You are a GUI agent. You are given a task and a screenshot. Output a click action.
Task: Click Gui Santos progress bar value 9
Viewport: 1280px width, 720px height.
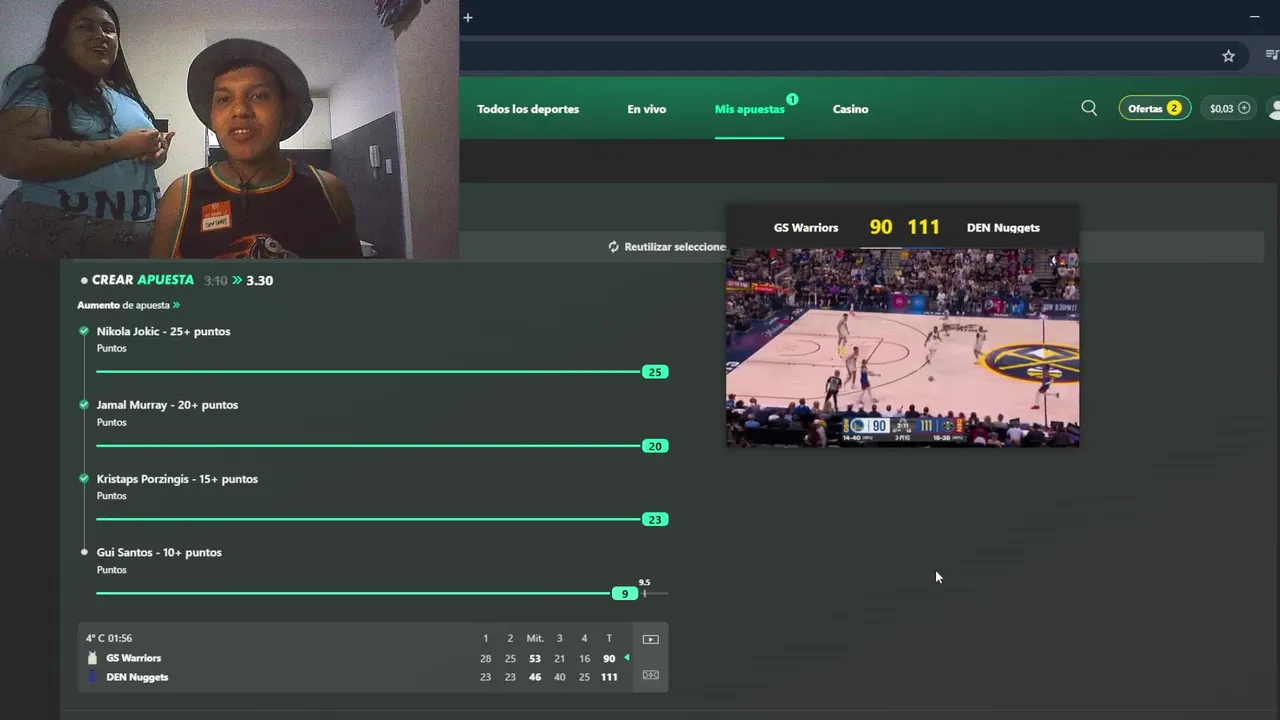coord(625,593)
